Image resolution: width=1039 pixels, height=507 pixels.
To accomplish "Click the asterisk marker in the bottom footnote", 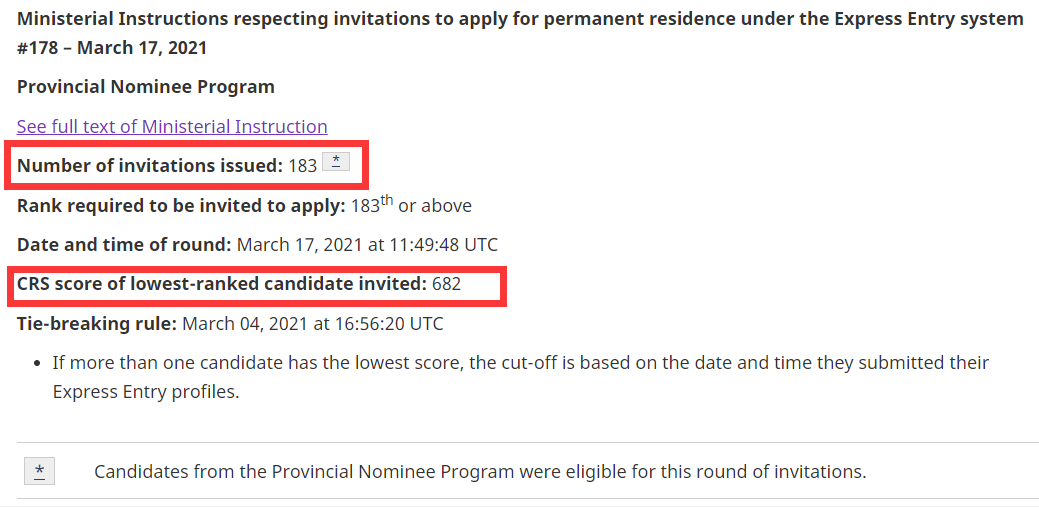I will point(39,471).
